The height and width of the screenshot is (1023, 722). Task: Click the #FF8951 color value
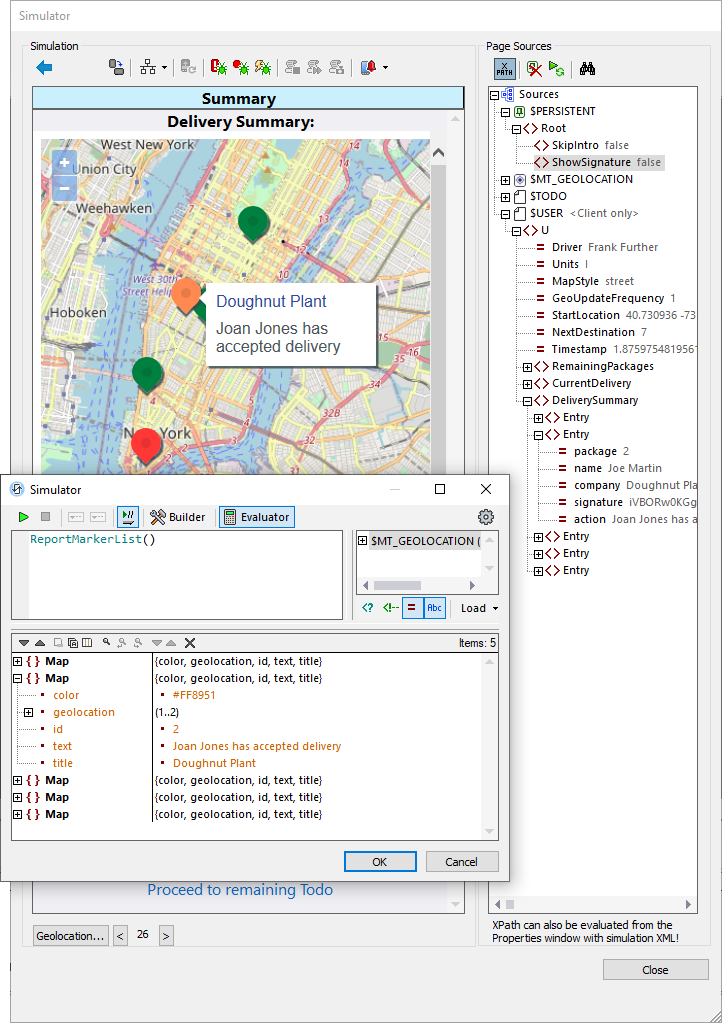193,696
